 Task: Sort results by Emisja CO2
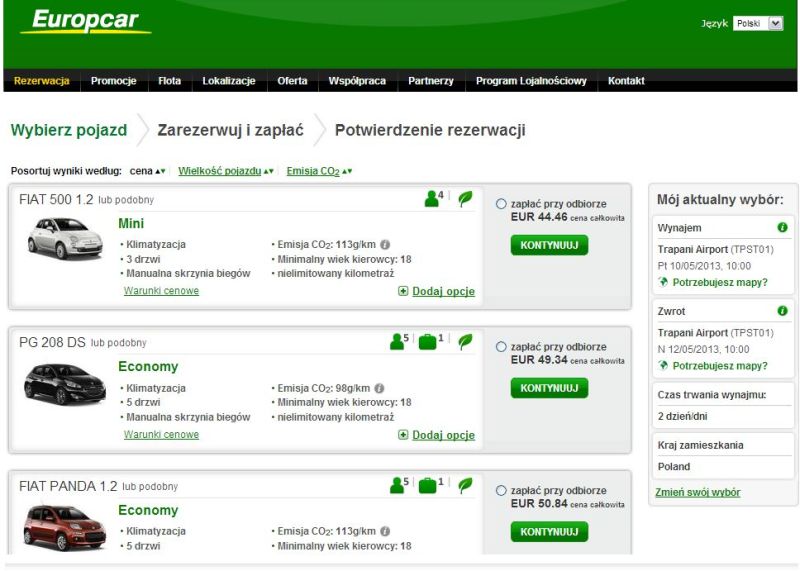point(313,171)
